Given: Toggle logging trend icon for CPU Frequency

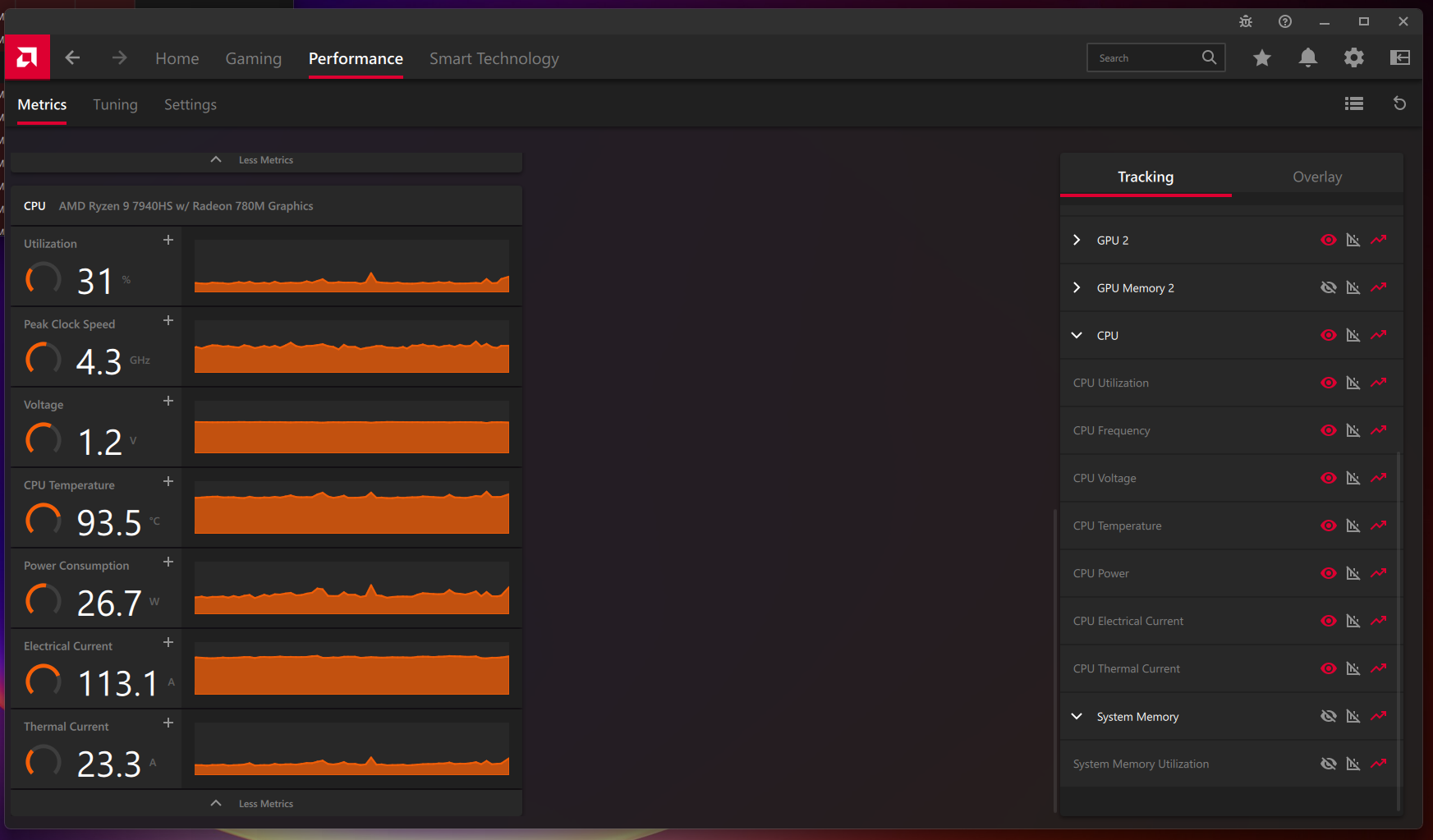Looking at the screenshot, I should click(x=1379, y=430).
